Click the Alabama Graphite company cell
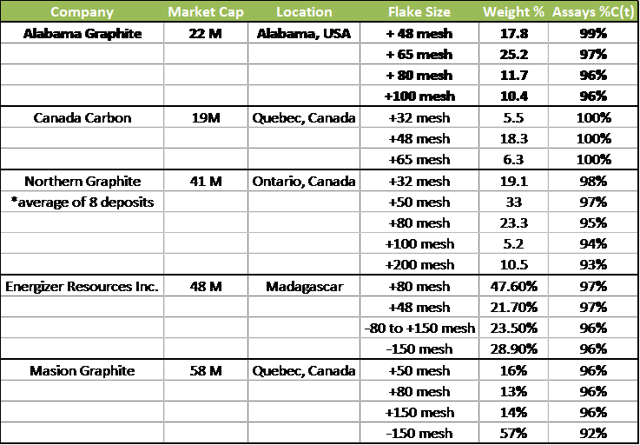The height and width of the screenshot is (445, 640). [82, 31]
